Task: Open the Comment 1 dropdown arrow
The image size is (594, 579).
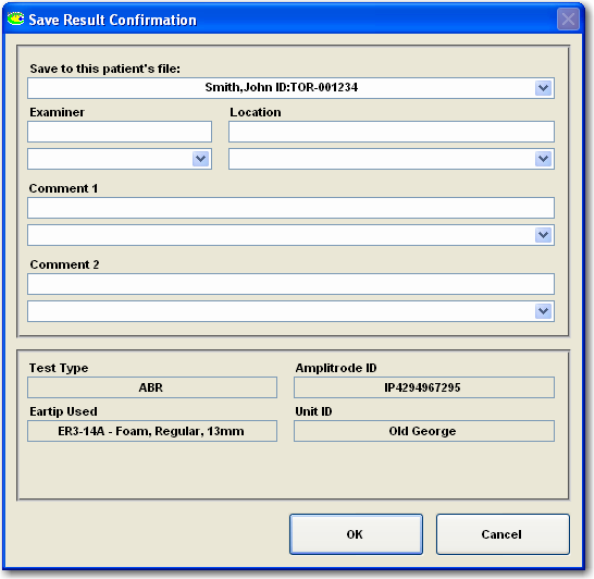Action: pyautogui.click(x=543, y=235)
